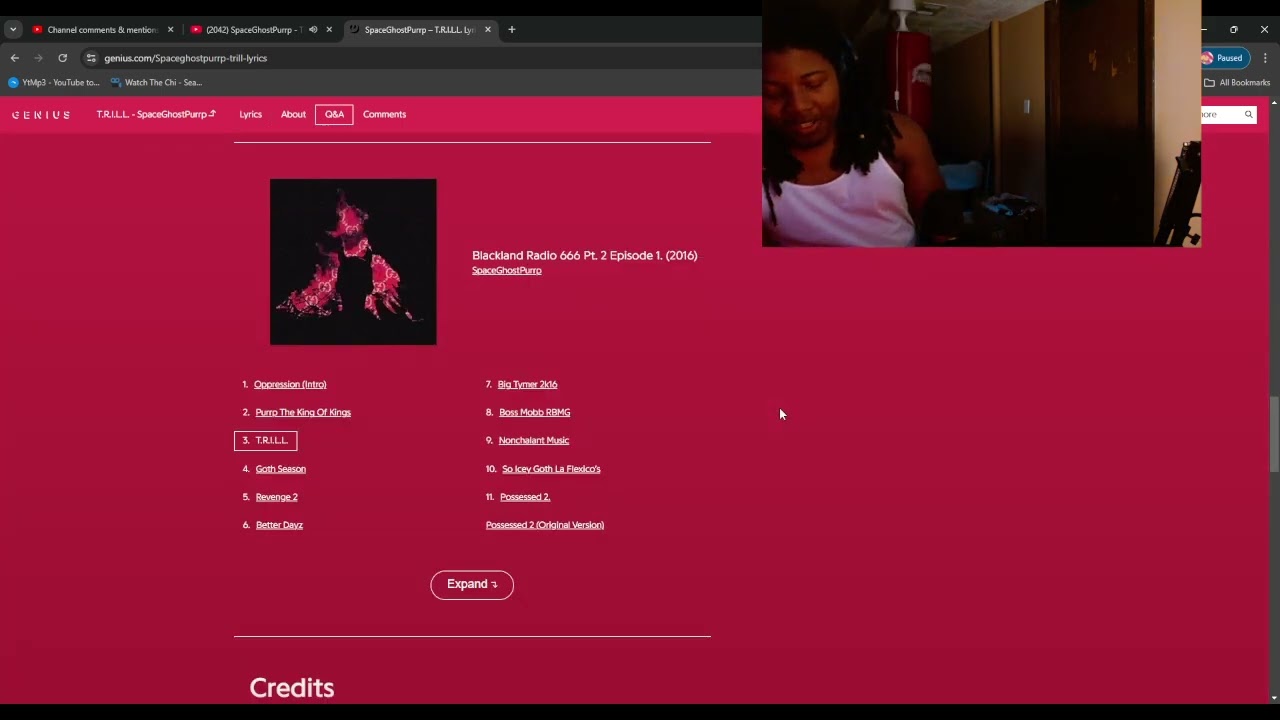Open track So Icey Goth La Flexico's
This screenshot has width=1280, height=720.
click(551, 469)
